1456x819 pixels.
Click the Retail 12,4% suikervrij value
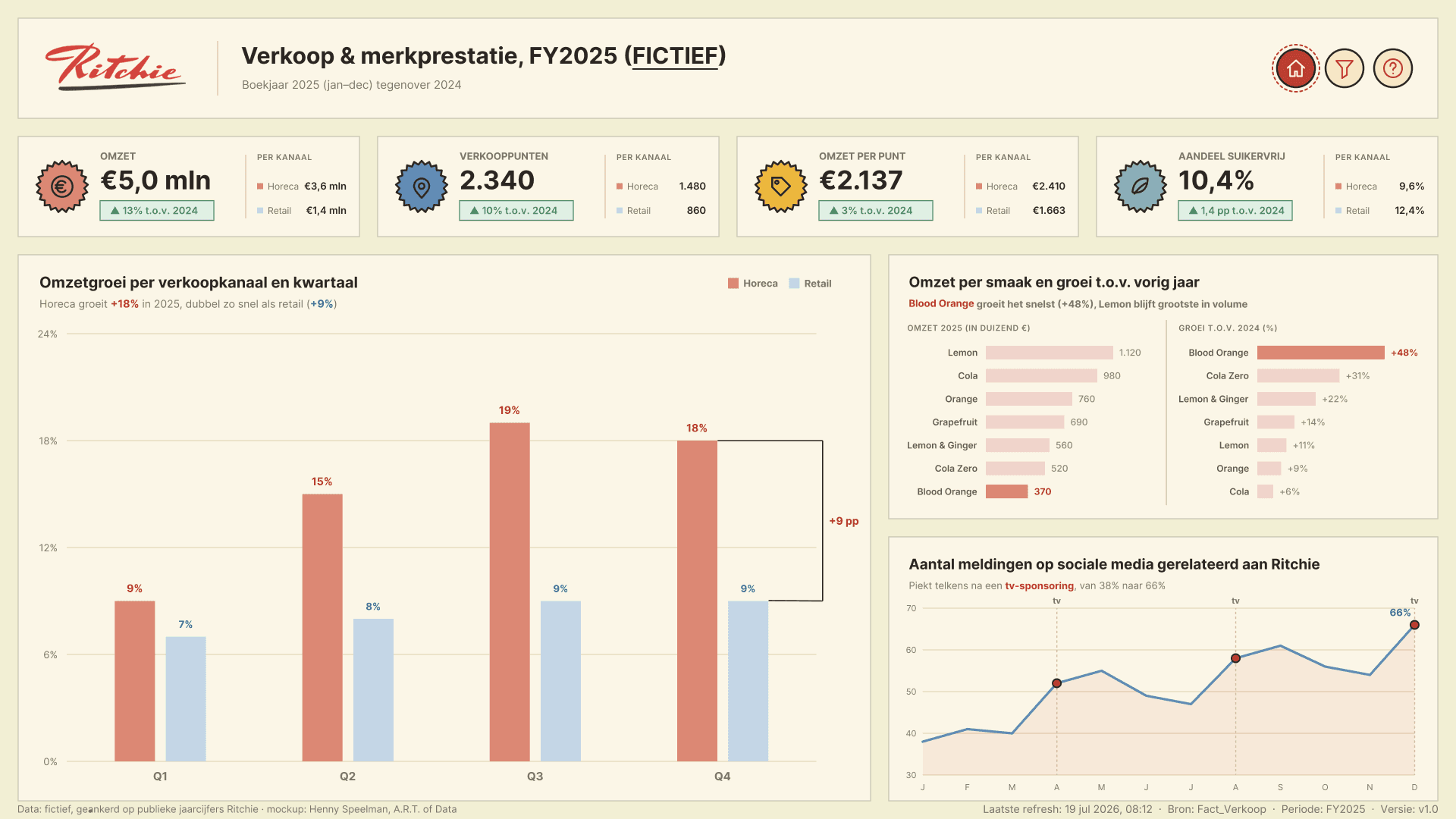[1409, 211]
